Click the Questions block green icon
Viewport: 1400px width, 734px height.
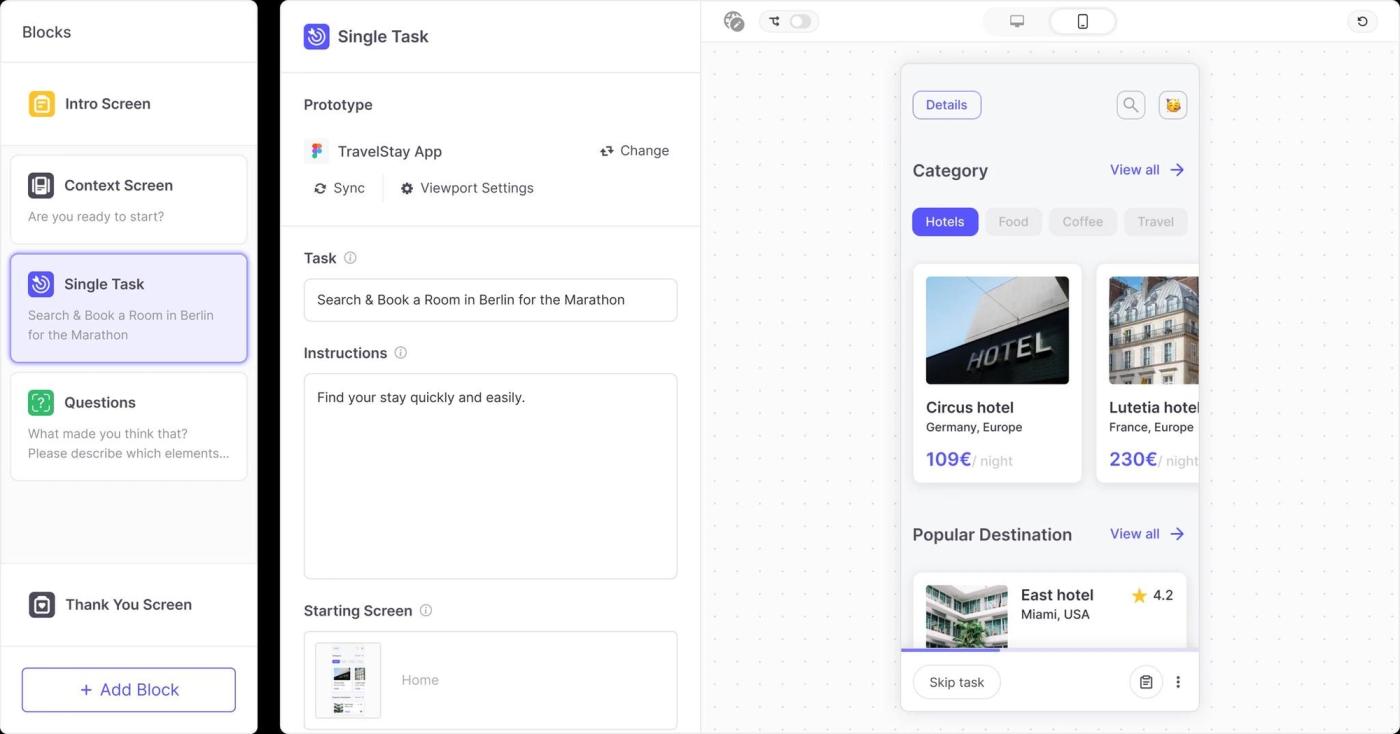point(41,403)
